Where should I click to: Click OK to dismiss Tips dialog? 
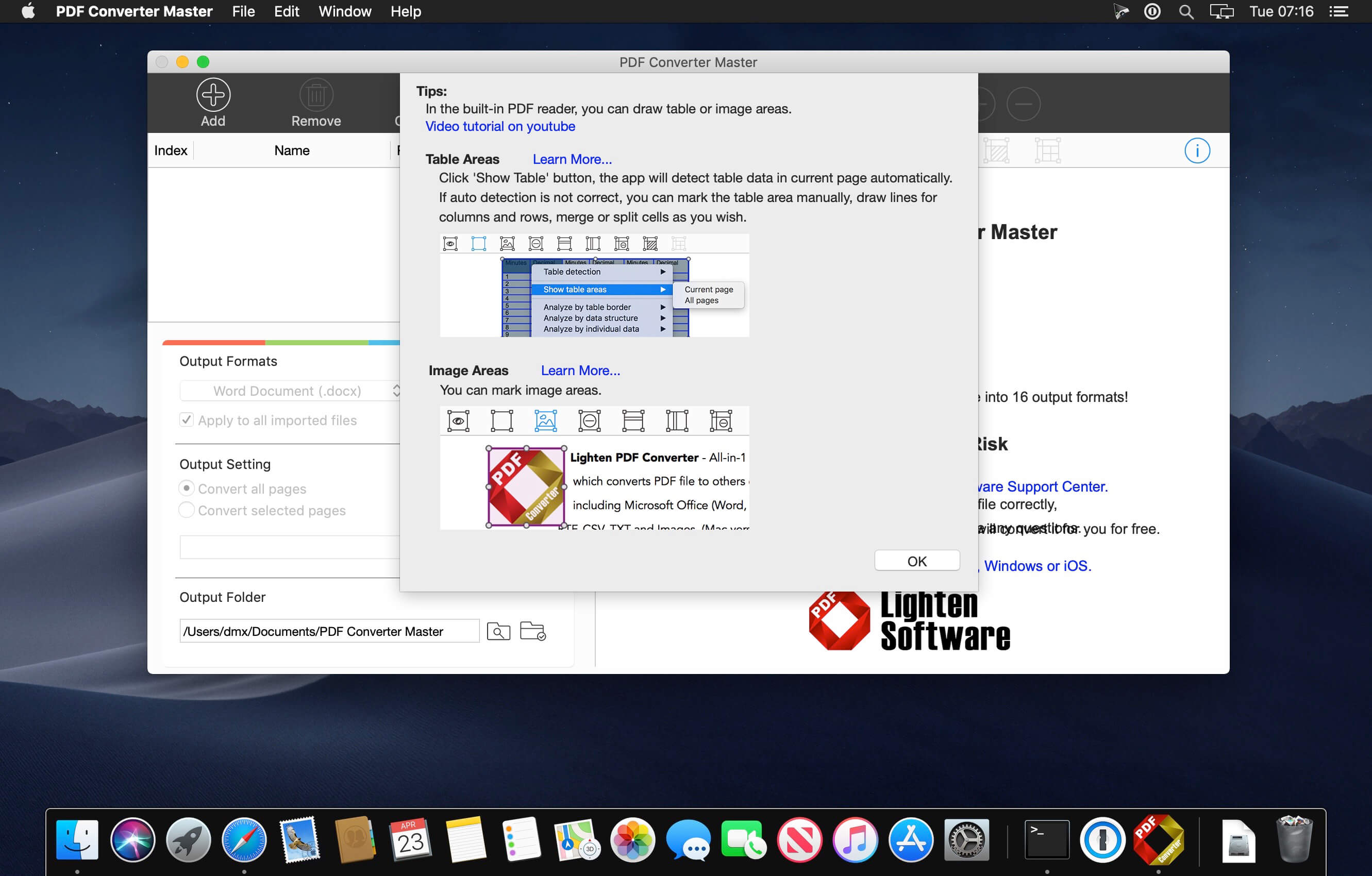(917, 561)
